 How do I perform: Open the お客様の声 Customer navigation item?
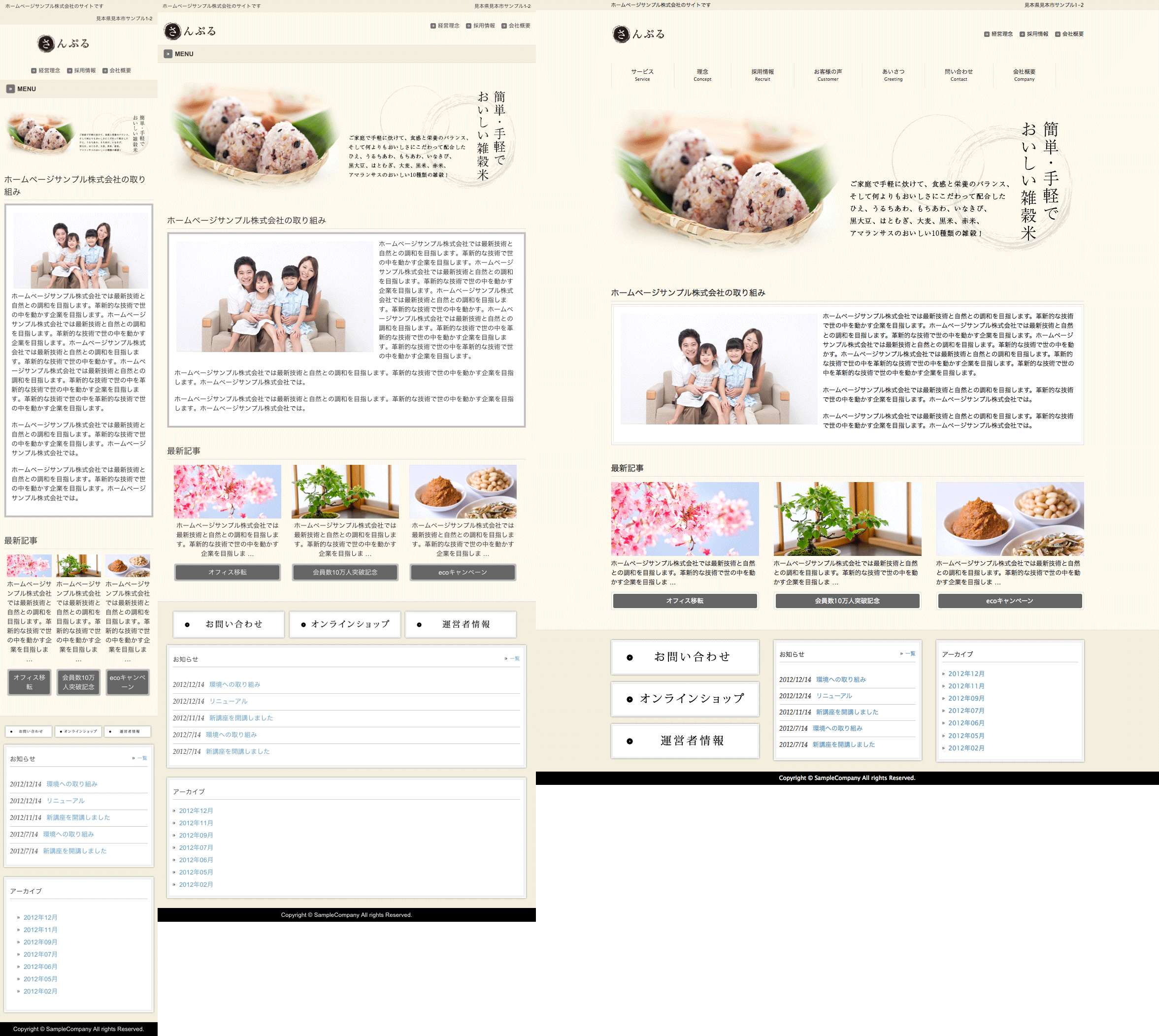point(827,74)
